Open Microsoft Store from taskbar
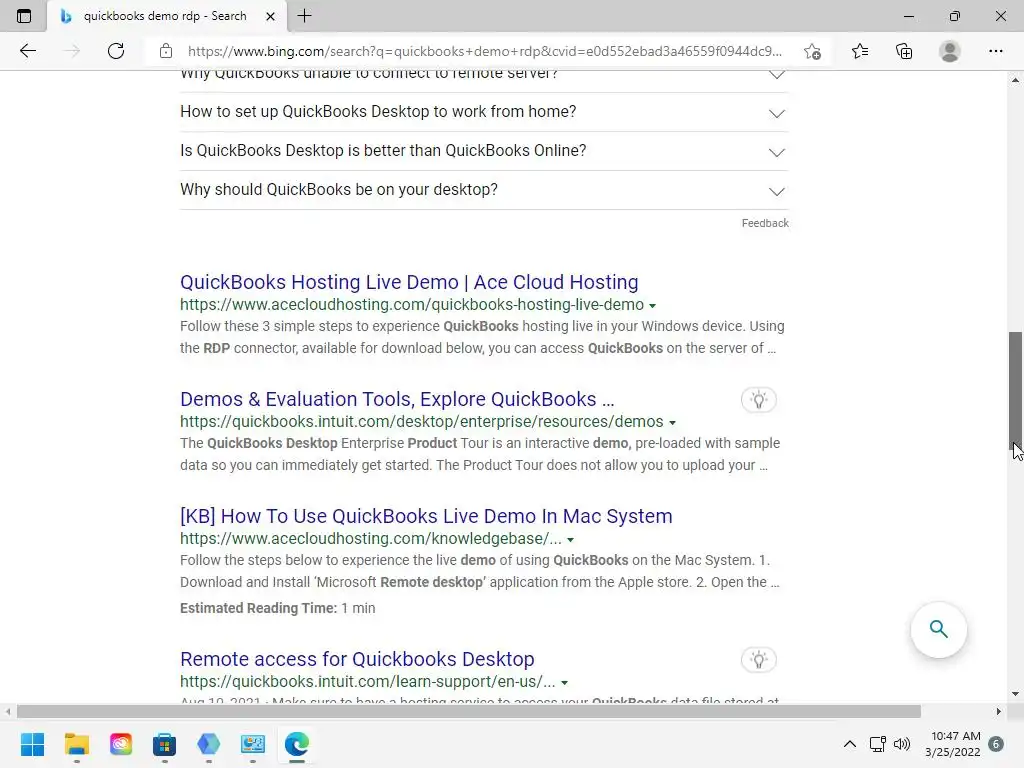 coord(165,744)
